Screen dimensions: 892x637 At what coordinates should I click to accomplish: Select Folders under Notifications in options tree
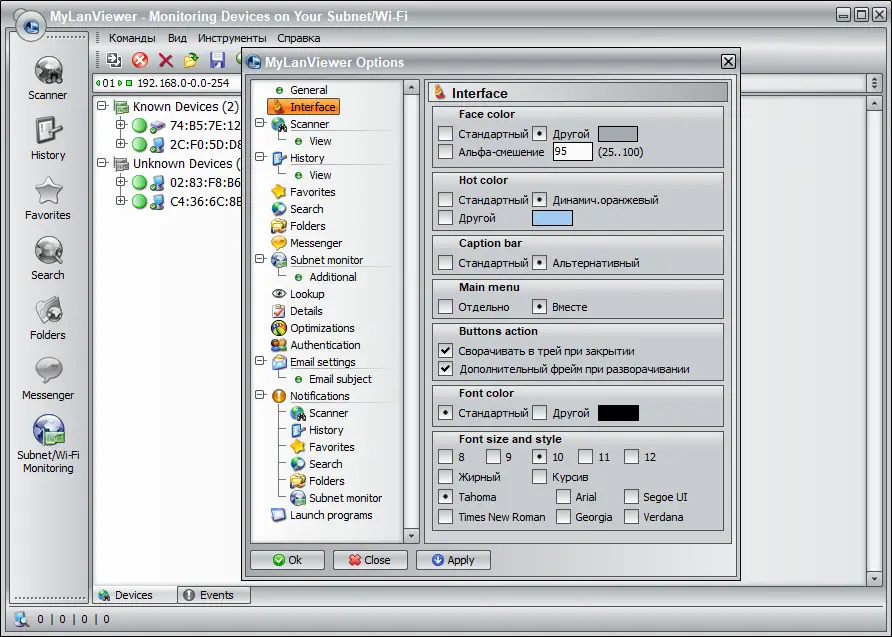326,481
